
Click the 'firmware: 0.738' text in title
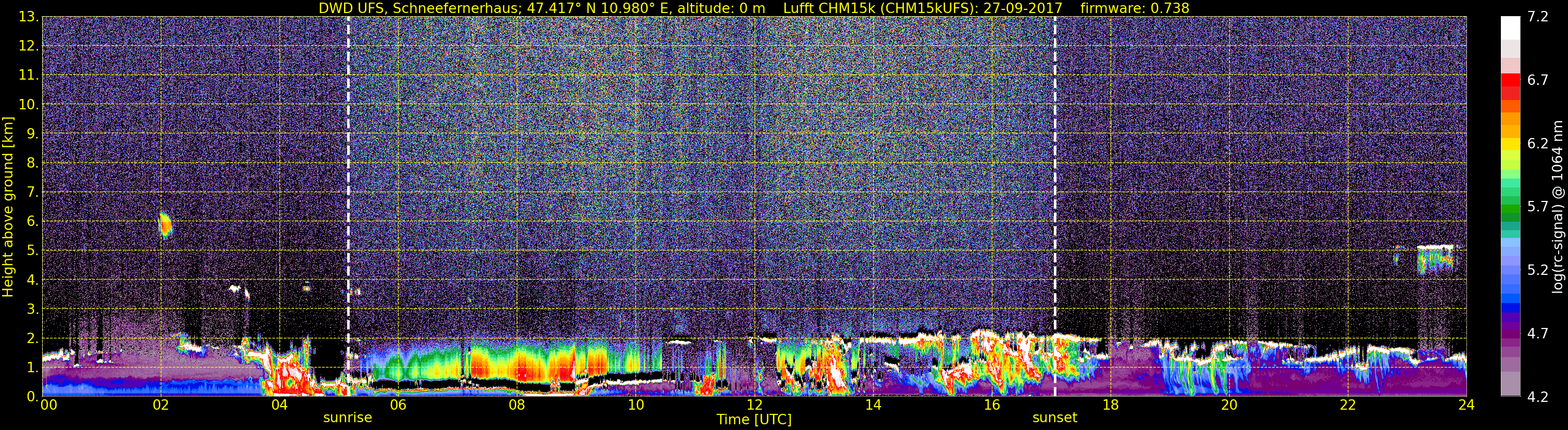(1134, 8)
